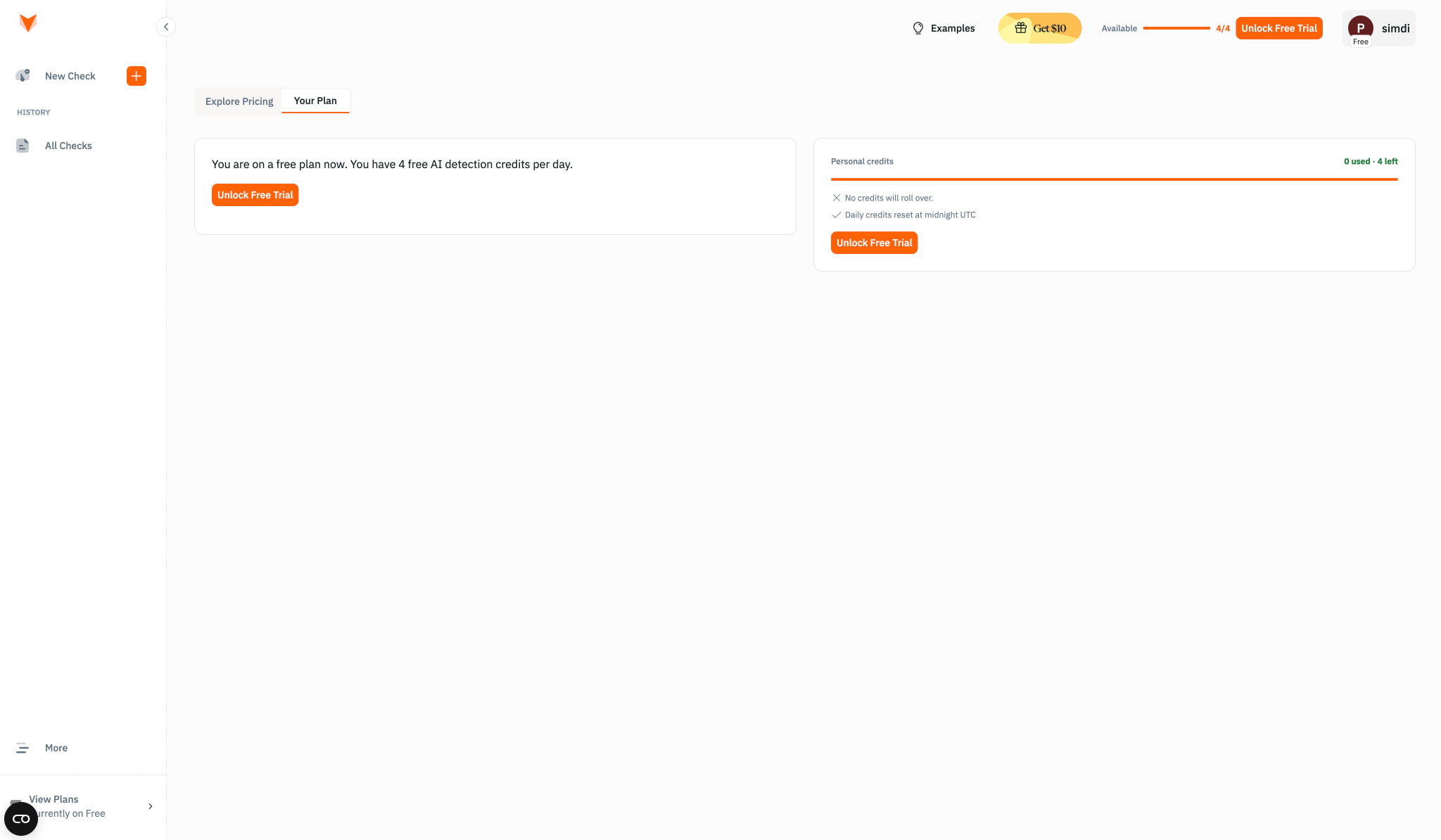
Task: Click the X icon beside no rollover note
Action: point(837,198)
